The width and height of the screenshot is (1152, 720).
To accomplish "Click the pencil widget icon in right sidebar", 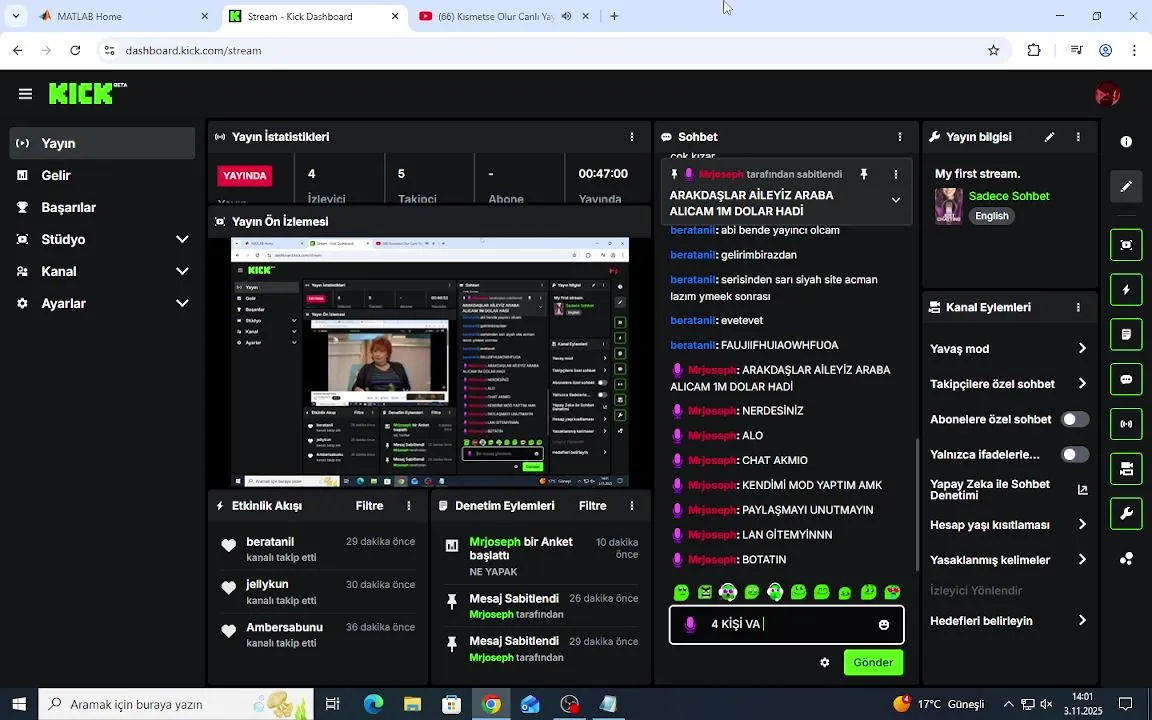I will click(1126, 187).
